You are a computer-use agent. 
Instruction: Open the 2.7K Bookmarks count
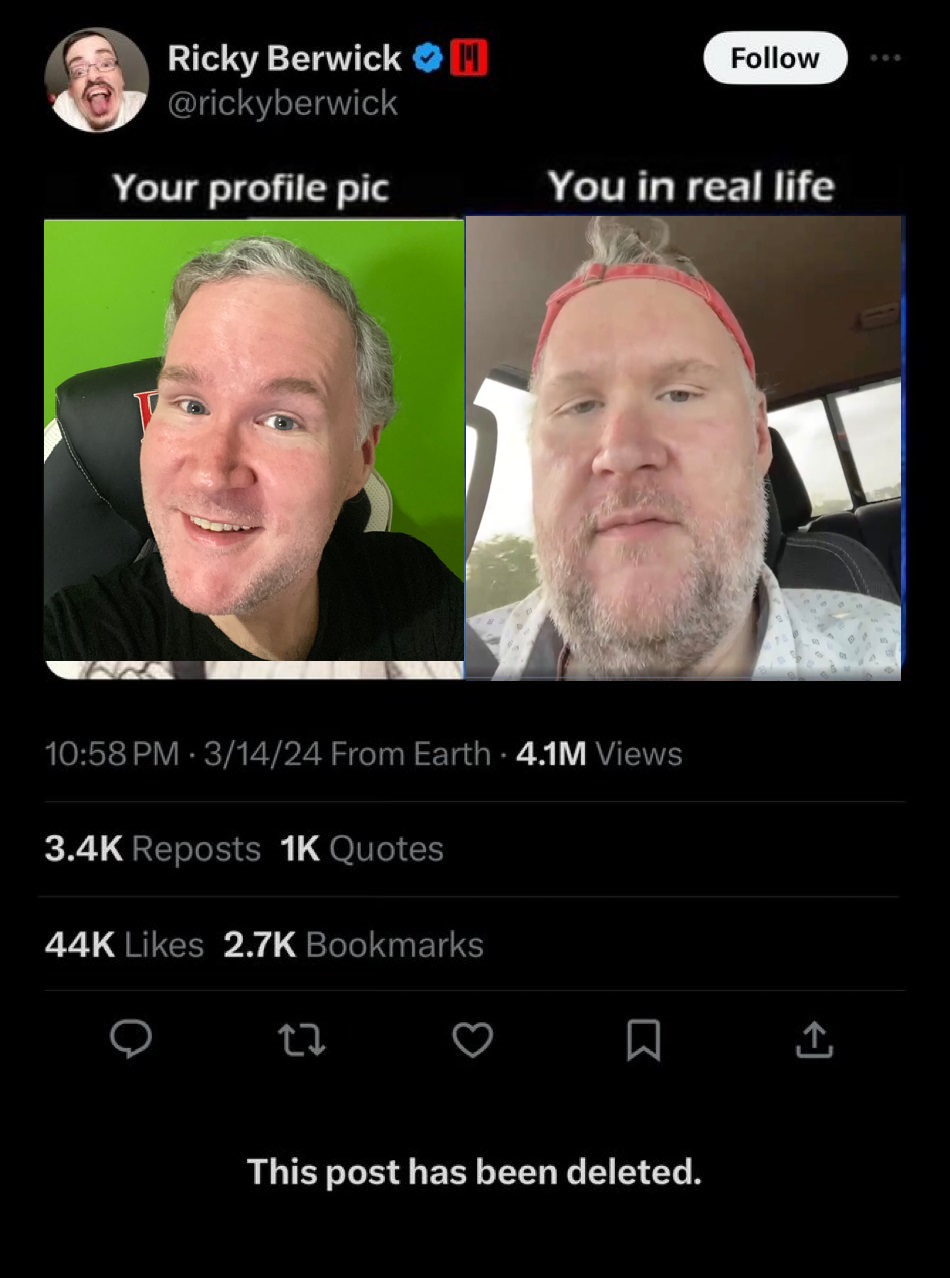(x=353, y=945)
